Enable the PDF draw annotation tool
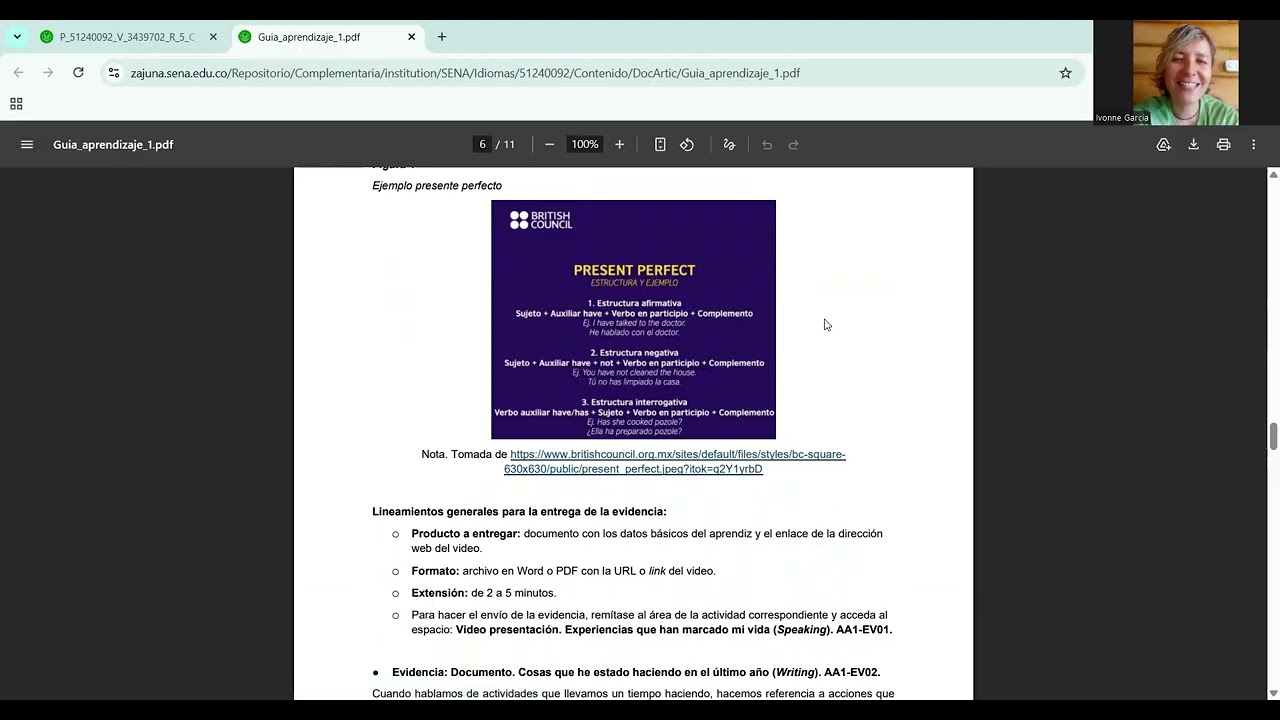This screenshot has height=720, width=1280. tap(729, 145)
